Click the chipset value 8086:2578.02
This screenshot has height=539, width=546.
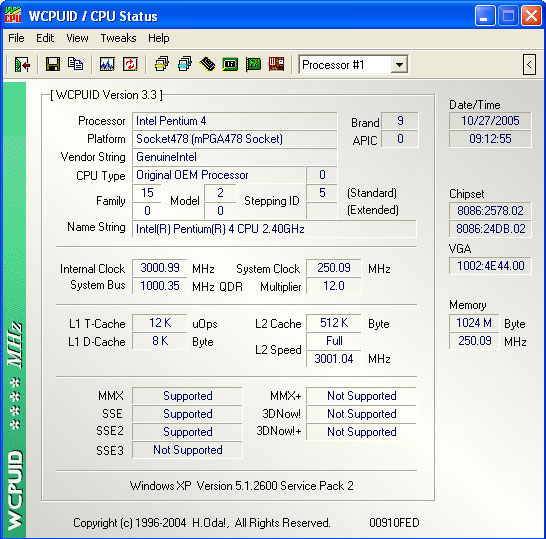pos(490,211)
